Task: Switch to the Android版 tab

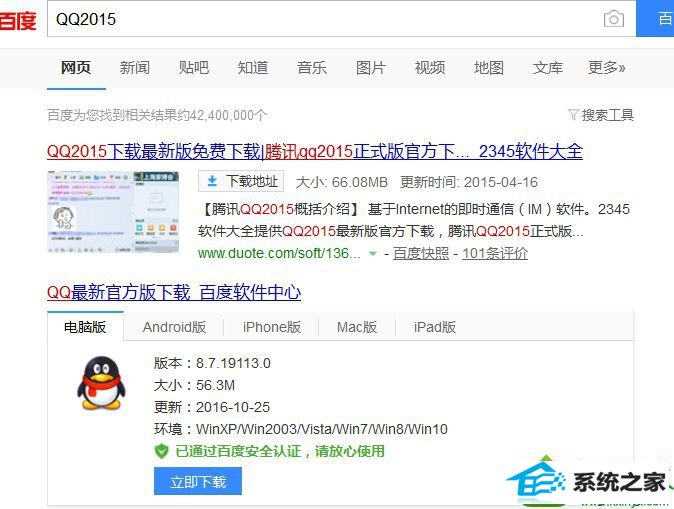Action: pos(174,327)
